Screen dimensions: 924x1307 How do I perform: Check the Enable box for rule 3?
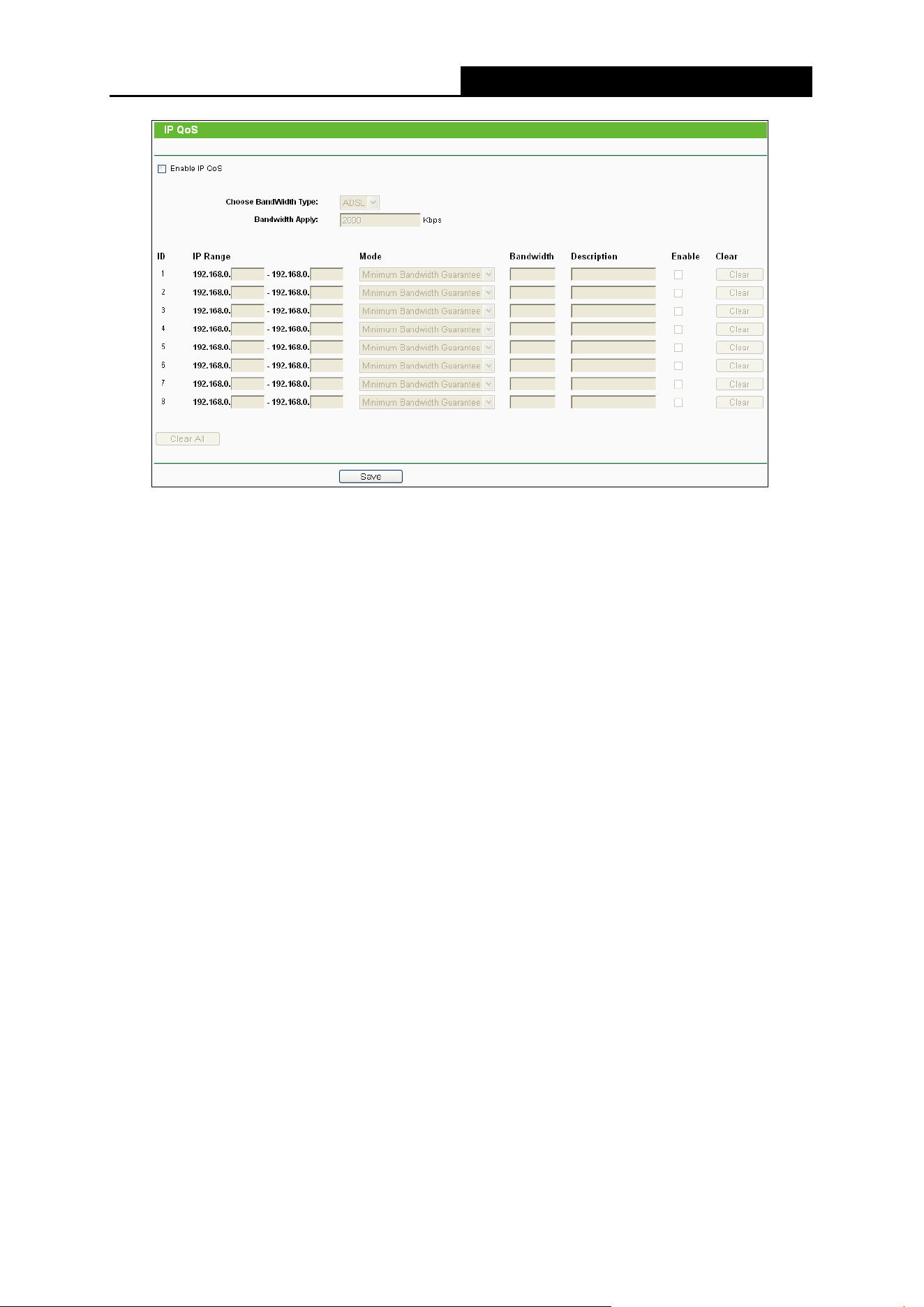pos(678,311)
